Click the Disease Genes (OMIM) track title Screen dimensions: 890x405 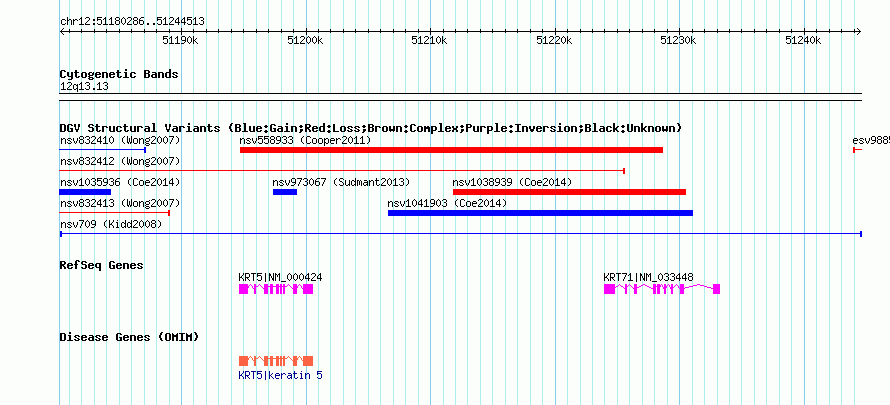129,337
